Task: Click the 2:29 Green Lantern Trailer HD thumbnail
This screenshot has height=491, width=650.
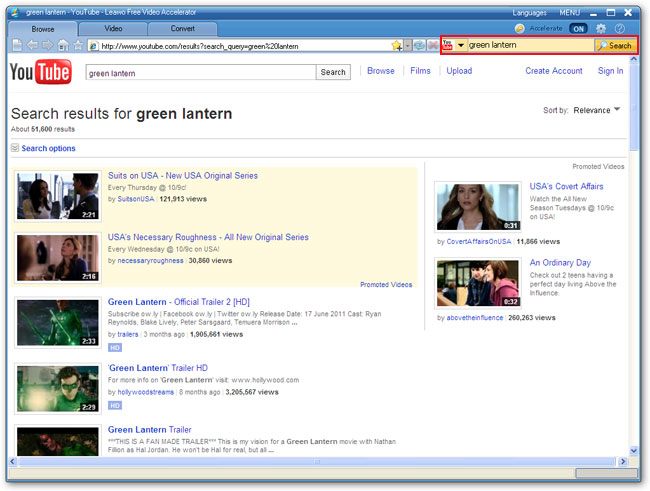Action: pyautogui.click(x=58, y=389)
